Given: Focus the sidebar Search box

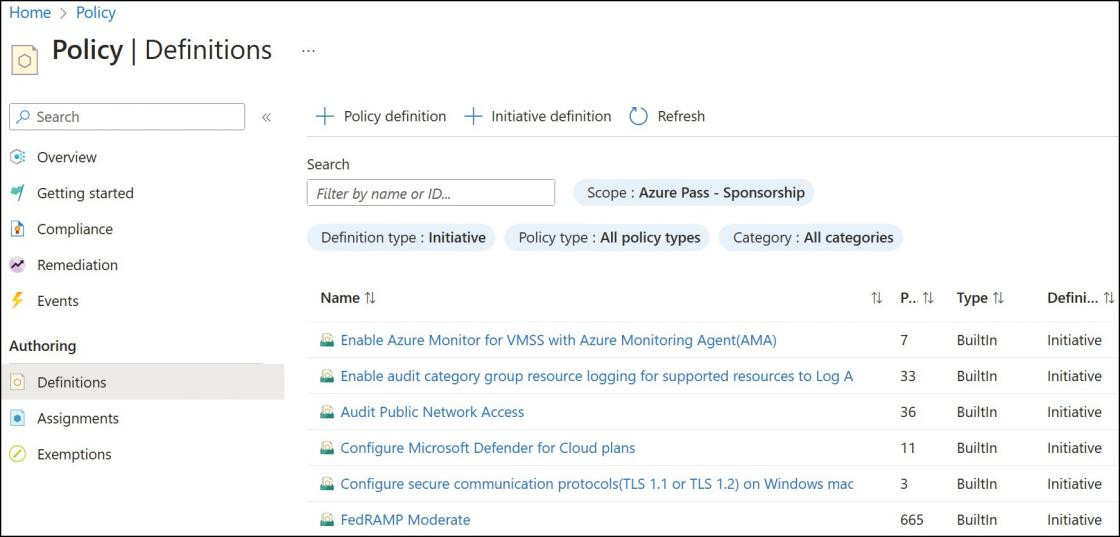Looking at the screenshot, I should pos(127,117).
